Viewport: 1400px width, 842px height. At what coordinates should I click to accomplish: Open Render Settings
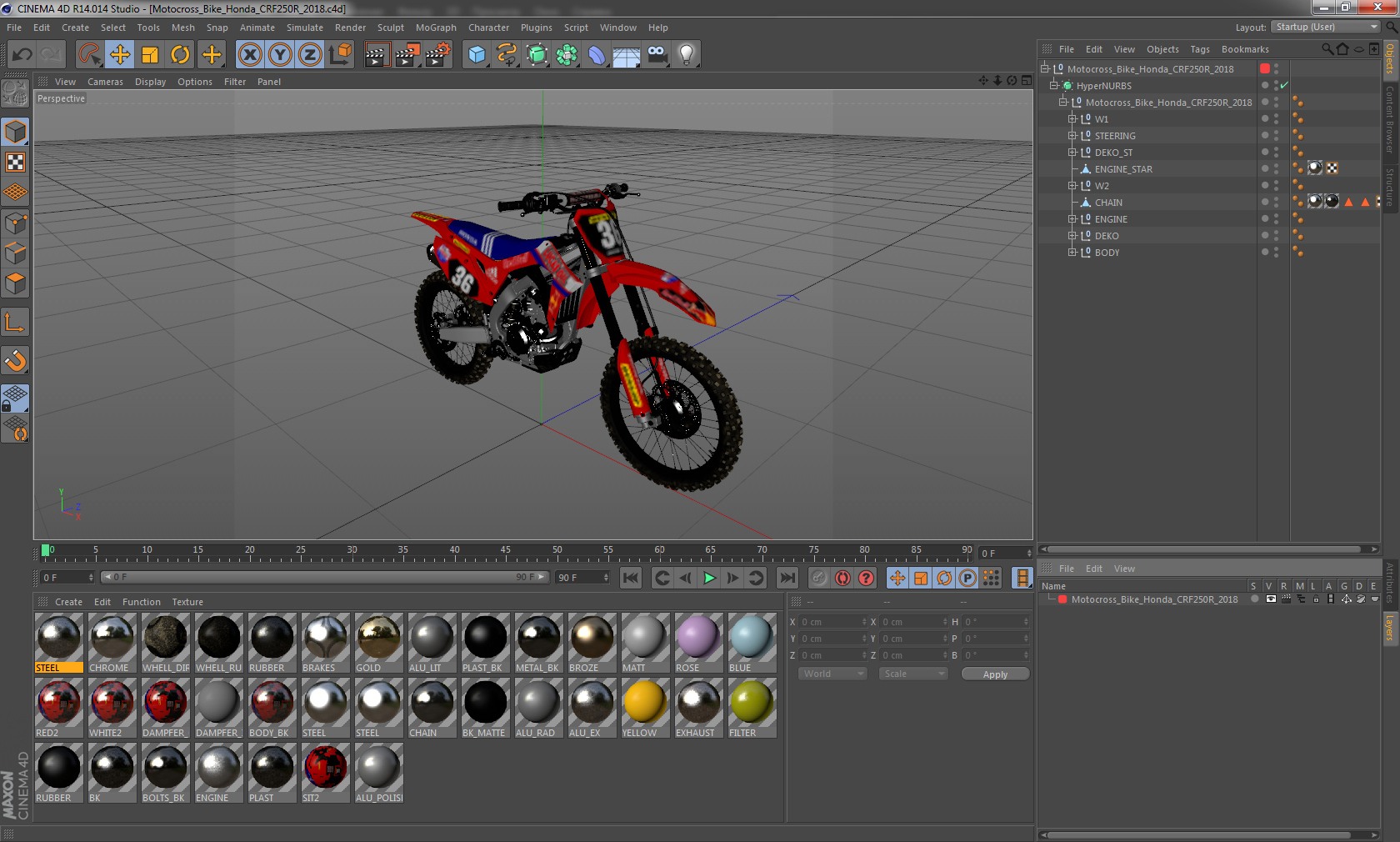point(438,55)
